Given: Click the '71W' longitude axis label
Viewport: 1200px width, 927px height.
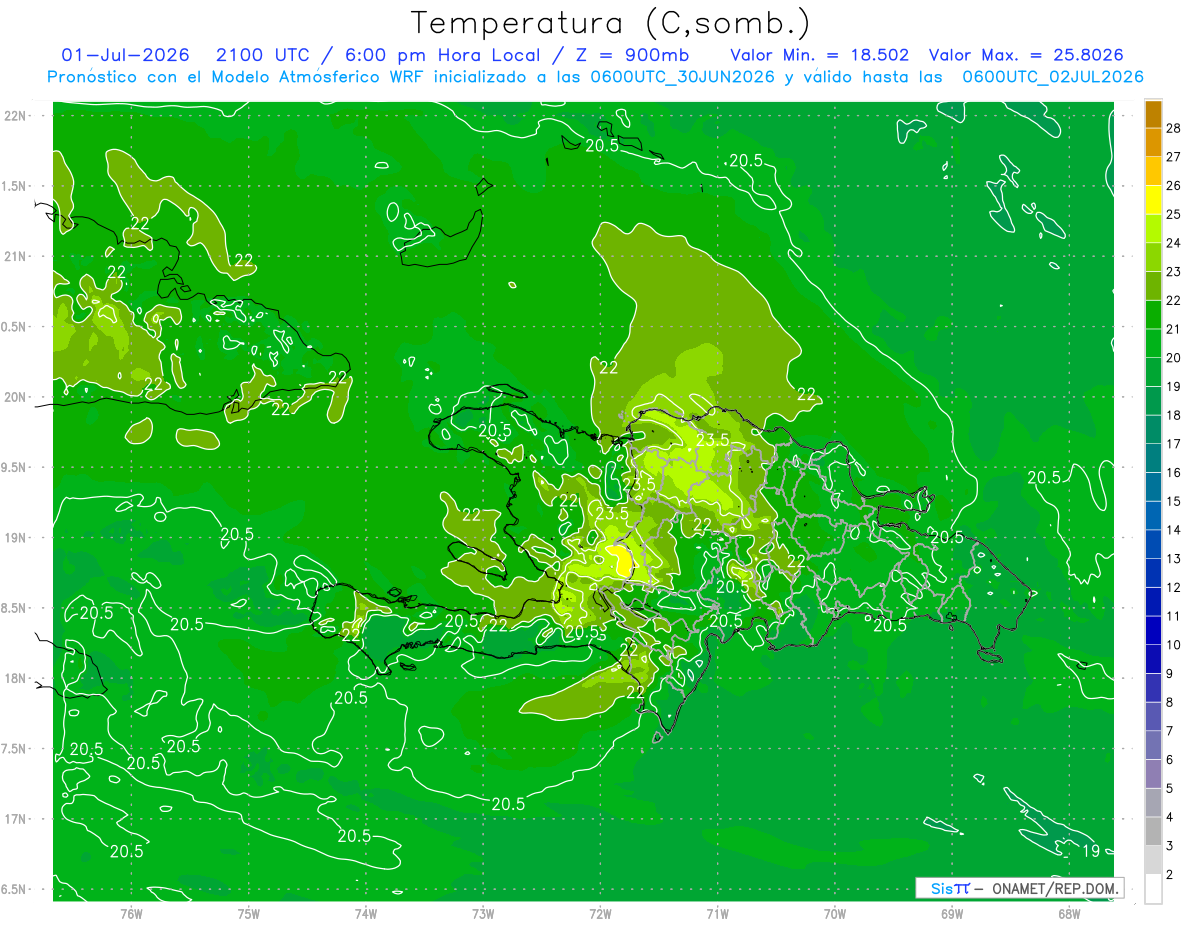Looking at the screenshot, I should 717,913.
